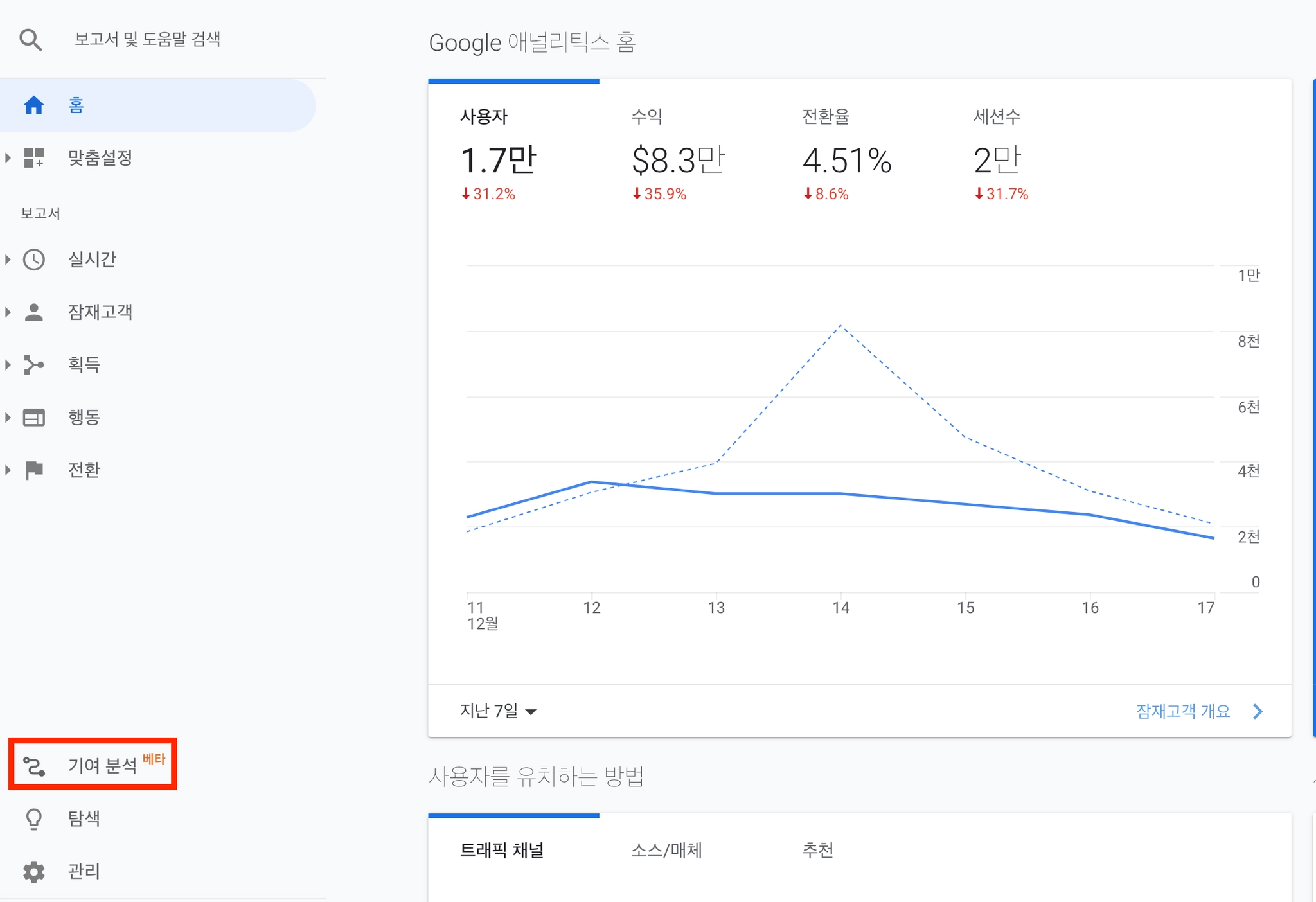This screenshot has width=1316, height=902.
Task: Open Admin with the gear icon
Action: [x=33, y=872]
